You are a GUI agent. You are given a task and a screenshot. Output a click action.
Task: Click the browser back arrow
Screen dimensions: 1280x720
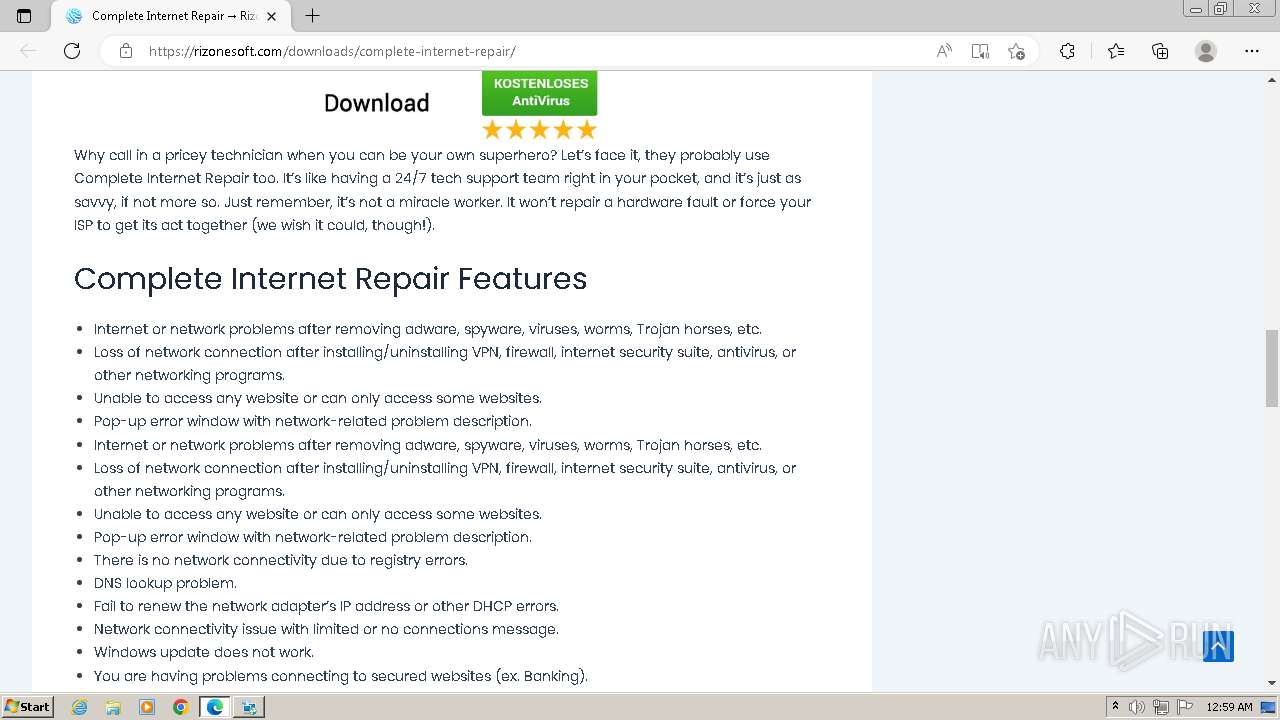point(28,51)
